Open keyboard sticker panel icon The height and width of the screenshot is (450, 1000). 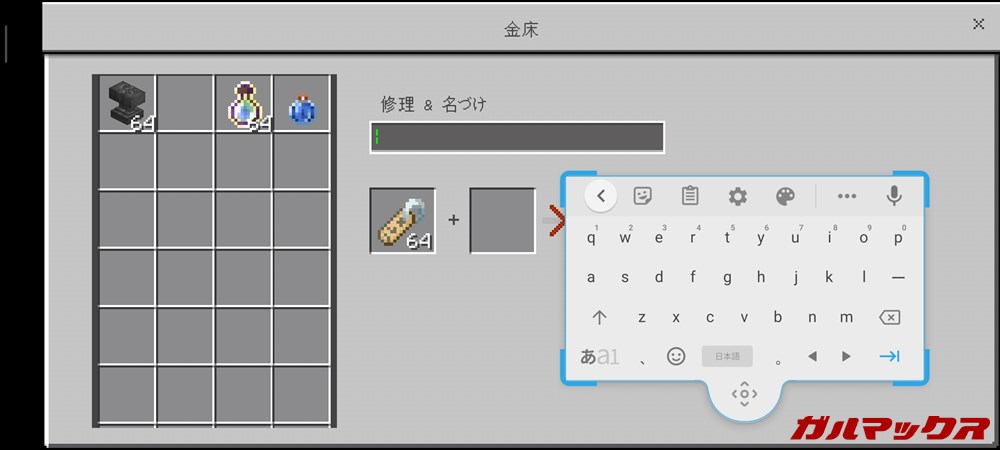click(642, 196)
